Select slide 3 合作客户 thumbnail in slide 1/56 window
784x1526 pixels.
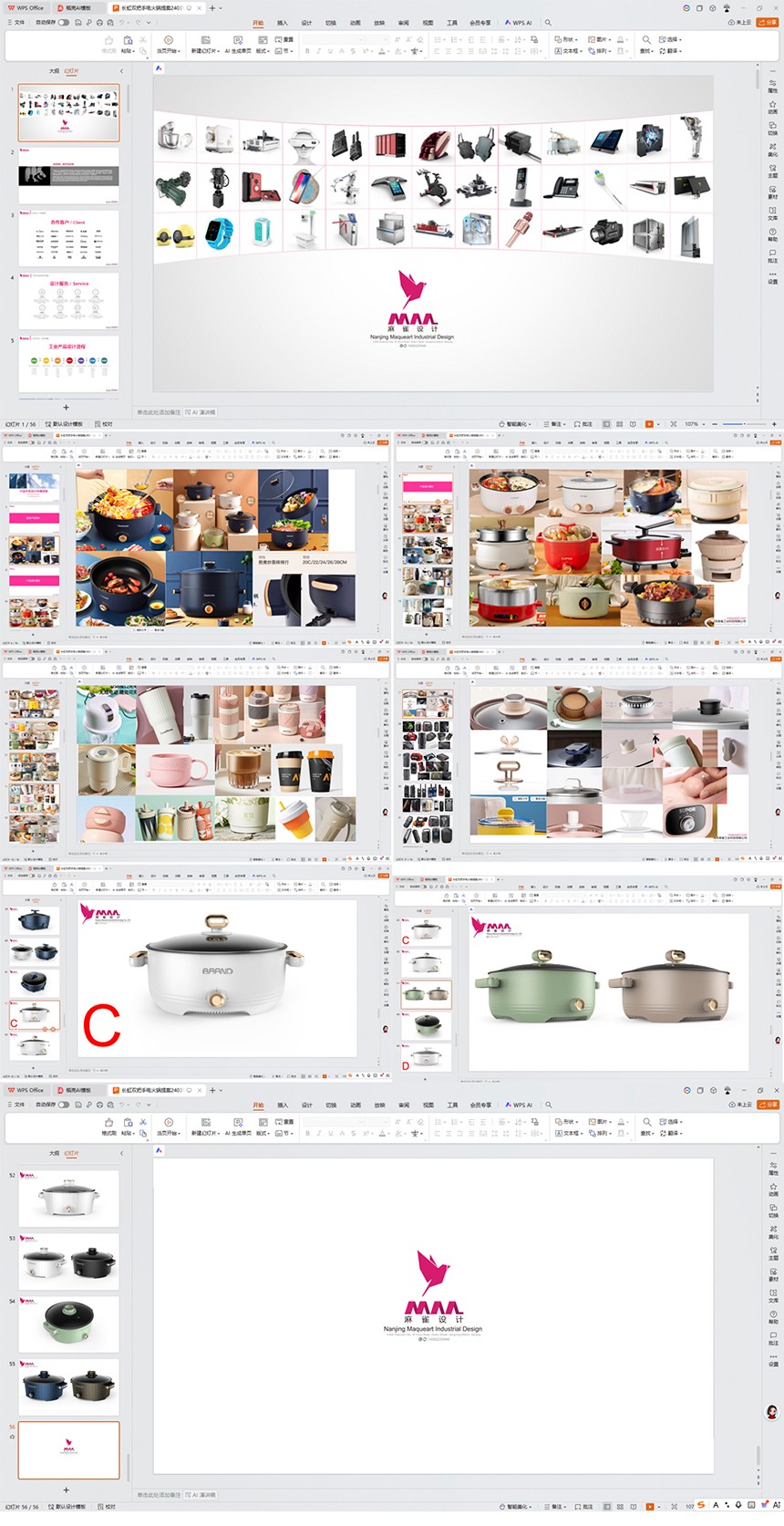click(69, 239)
